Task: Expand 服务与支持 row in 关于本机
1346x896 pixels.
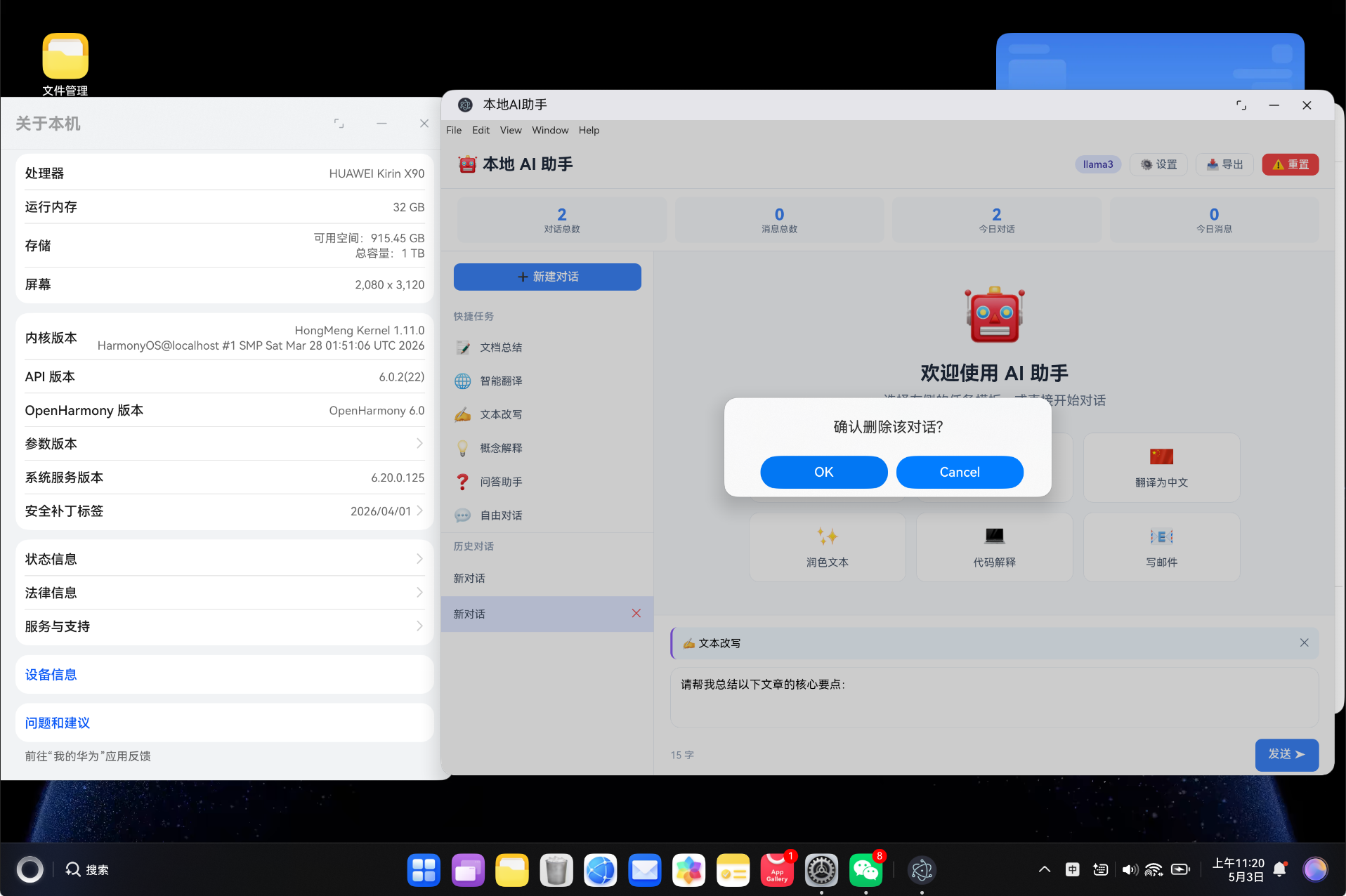Action: tap(224, 626)
